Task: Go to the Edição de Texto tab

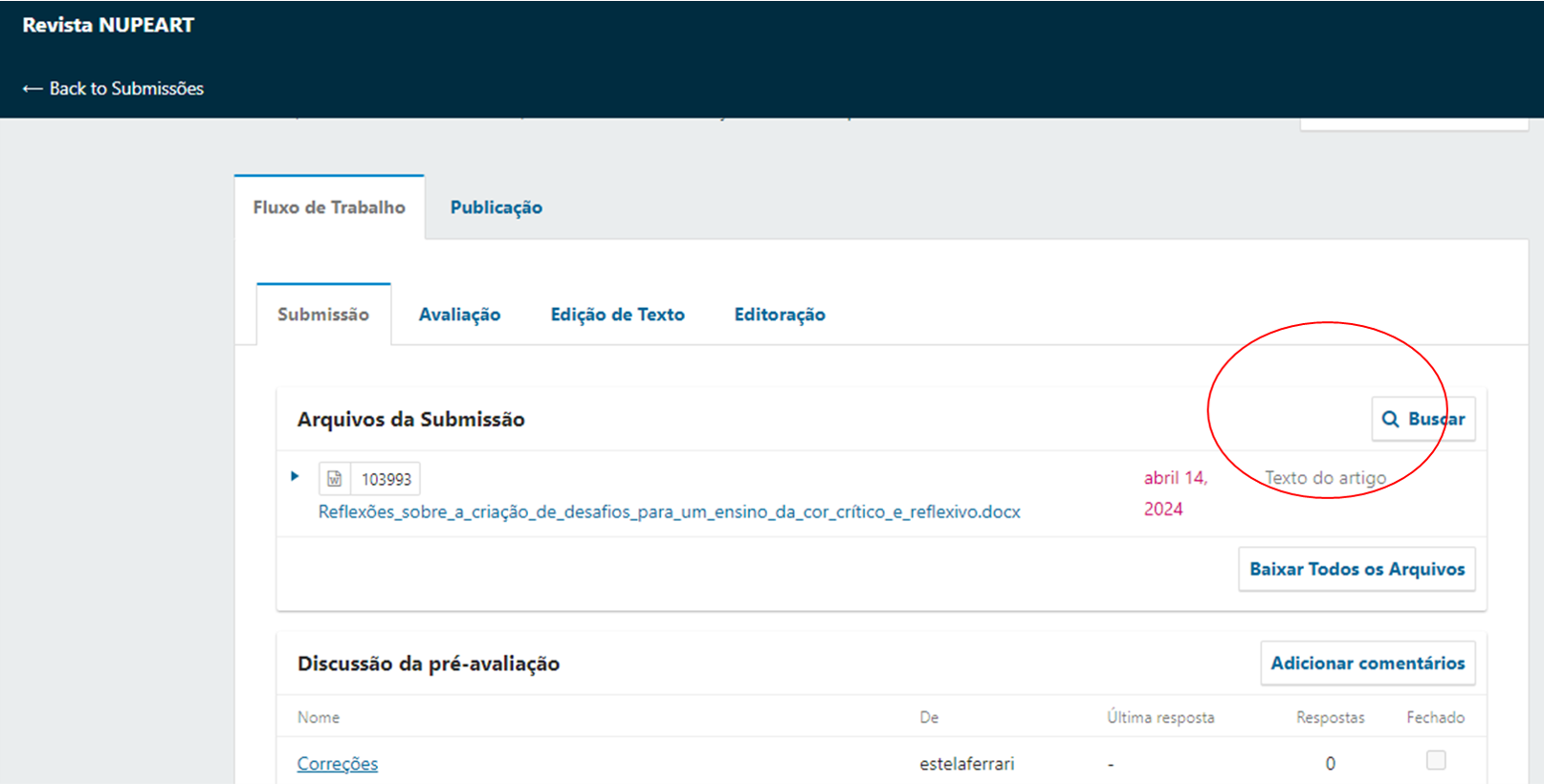Action: (617, 315)
